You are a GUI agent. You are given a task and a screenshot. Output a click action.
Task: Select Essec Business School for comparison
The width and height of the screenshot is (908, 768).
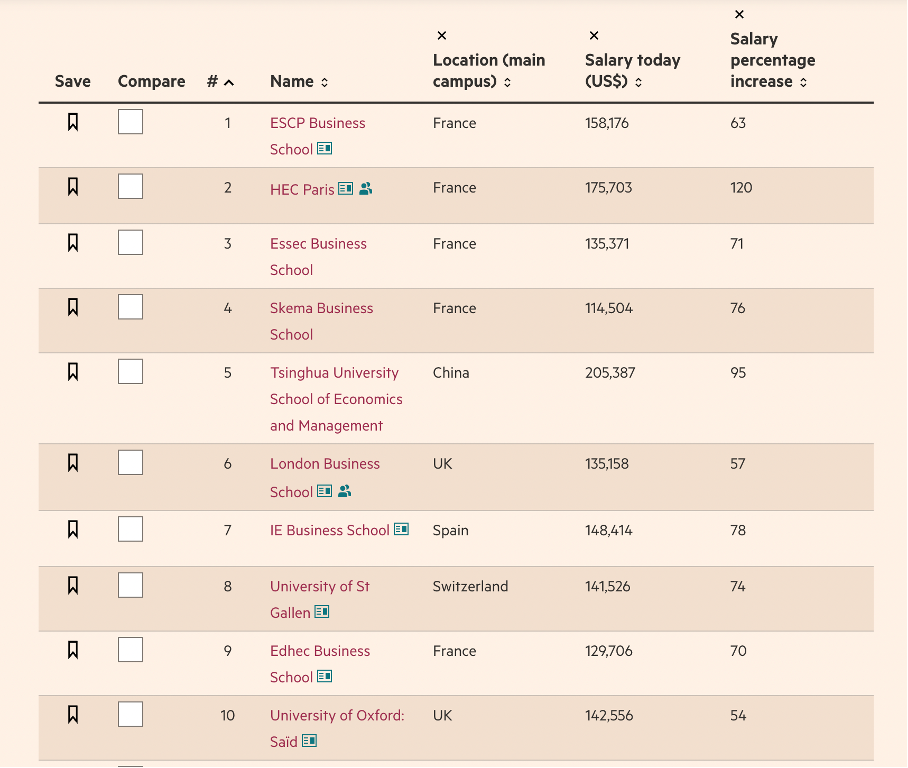(130, 243)
